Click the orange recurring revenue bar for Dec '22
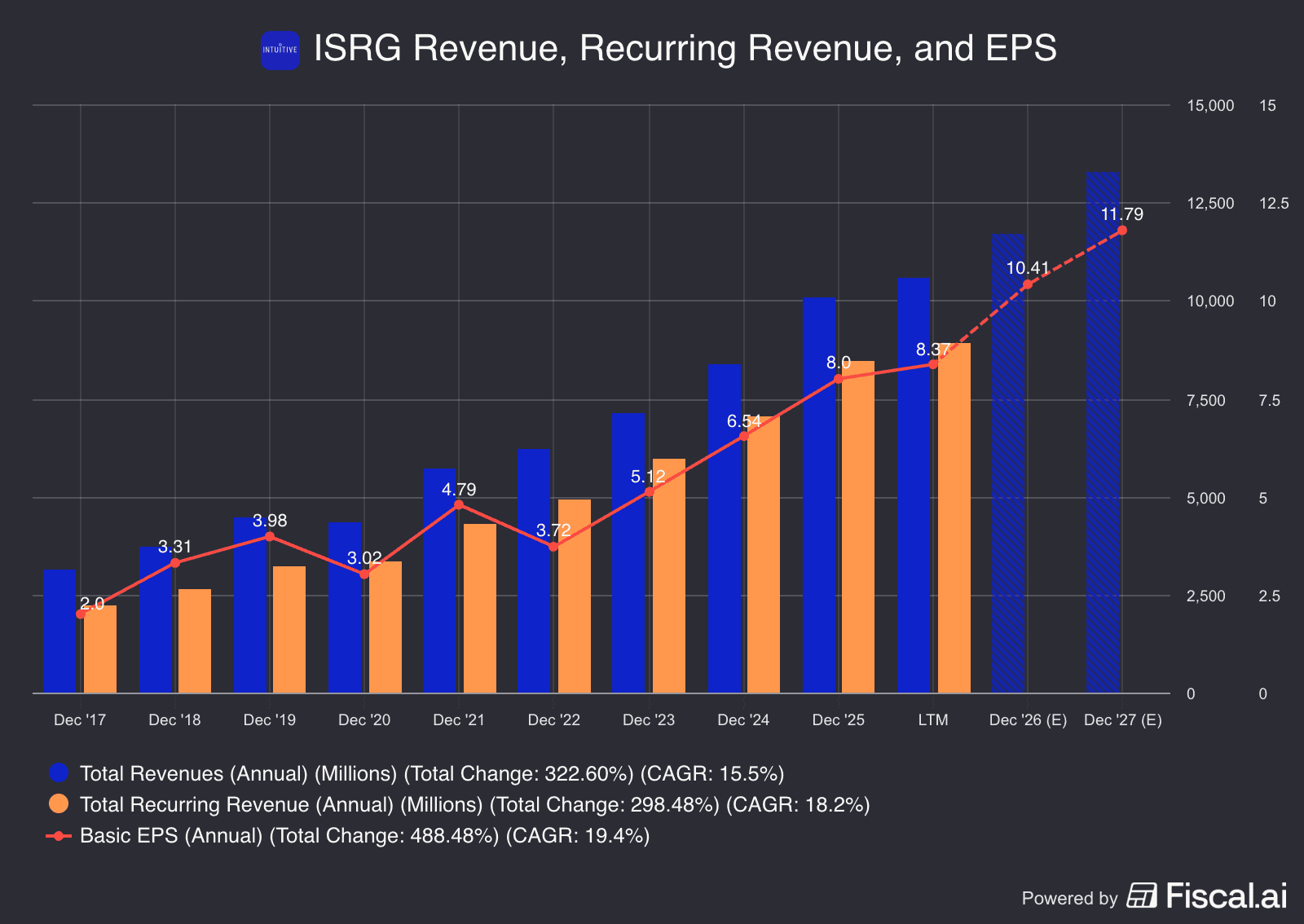 575,596
